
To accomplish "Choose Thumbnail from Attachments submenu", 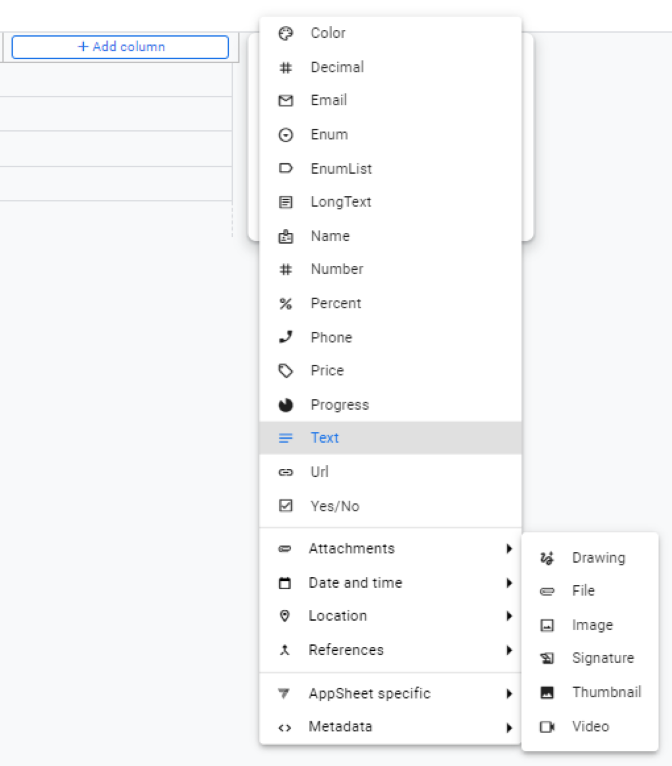I will click(x=606, y=692).
